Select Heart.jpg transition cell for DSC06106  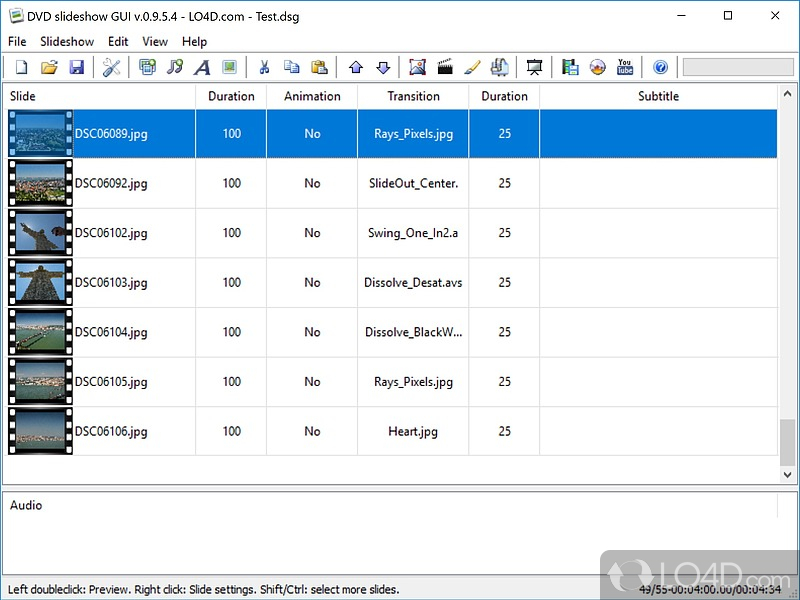[413, 432]
